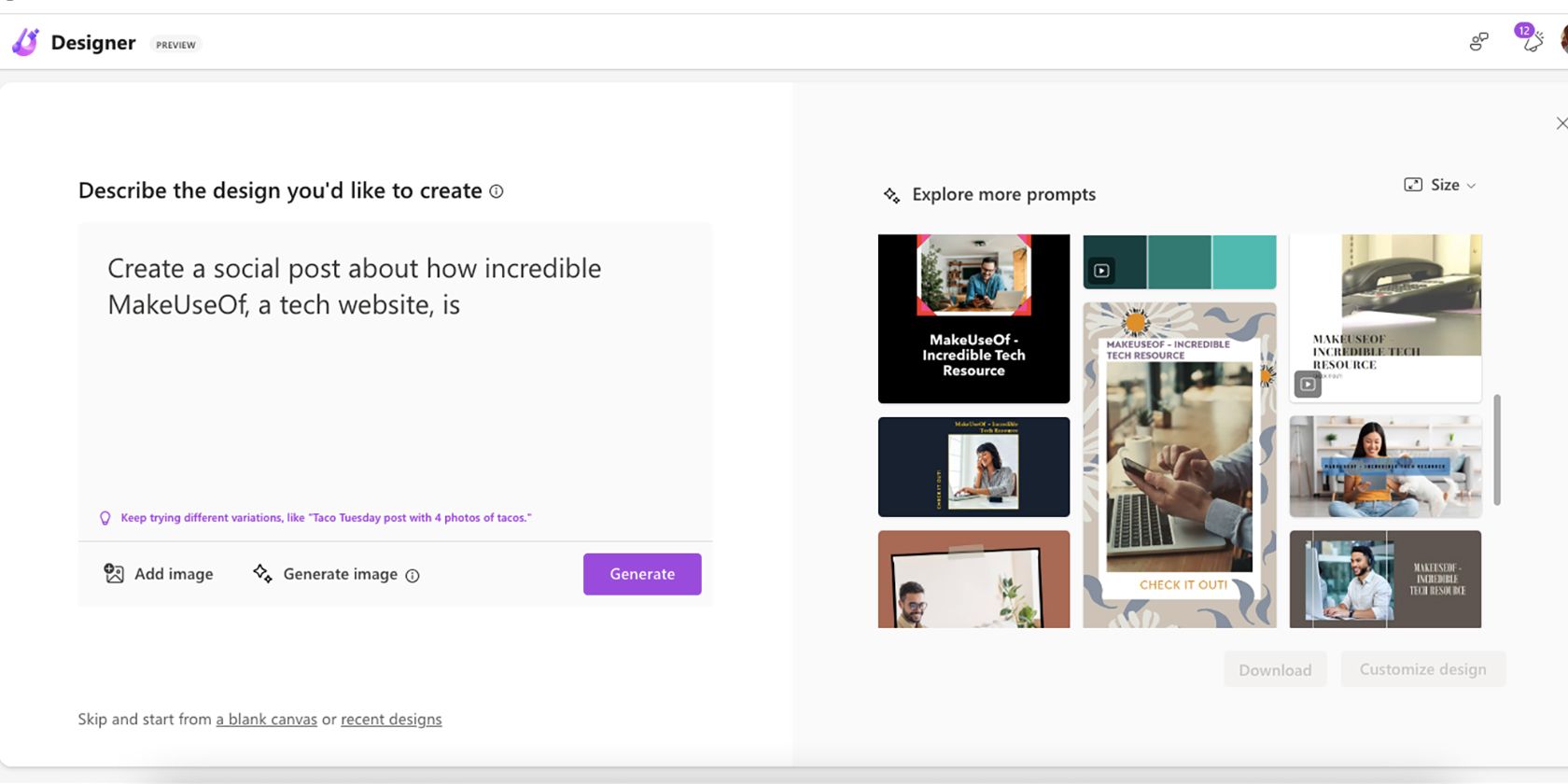Click the video badge on the teal palette design
This screenshot has width=1568, height=784.
1102,271
